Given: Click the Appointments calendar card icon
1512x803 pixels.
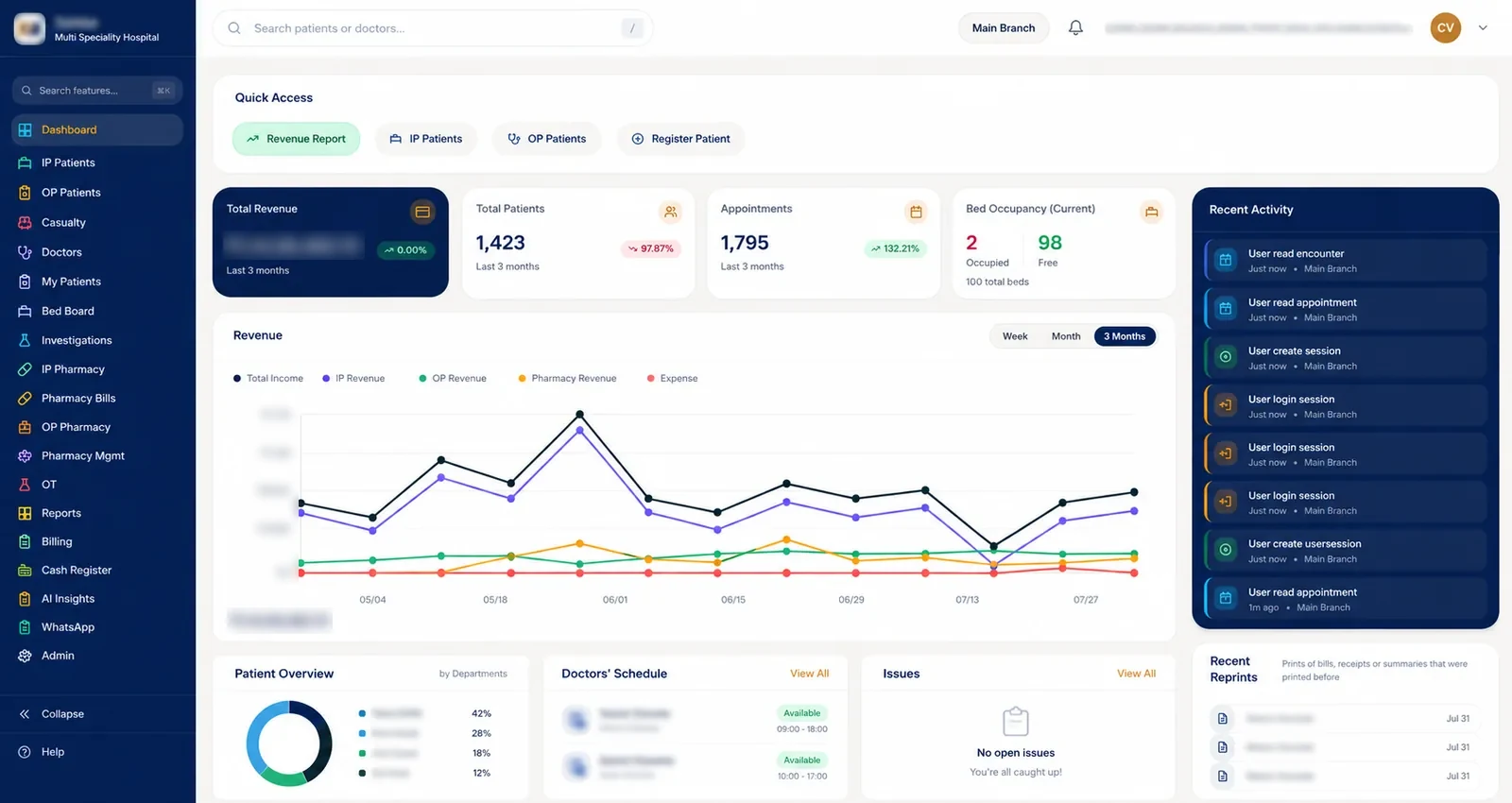Looking at the screenshot, I should [916, 212].
